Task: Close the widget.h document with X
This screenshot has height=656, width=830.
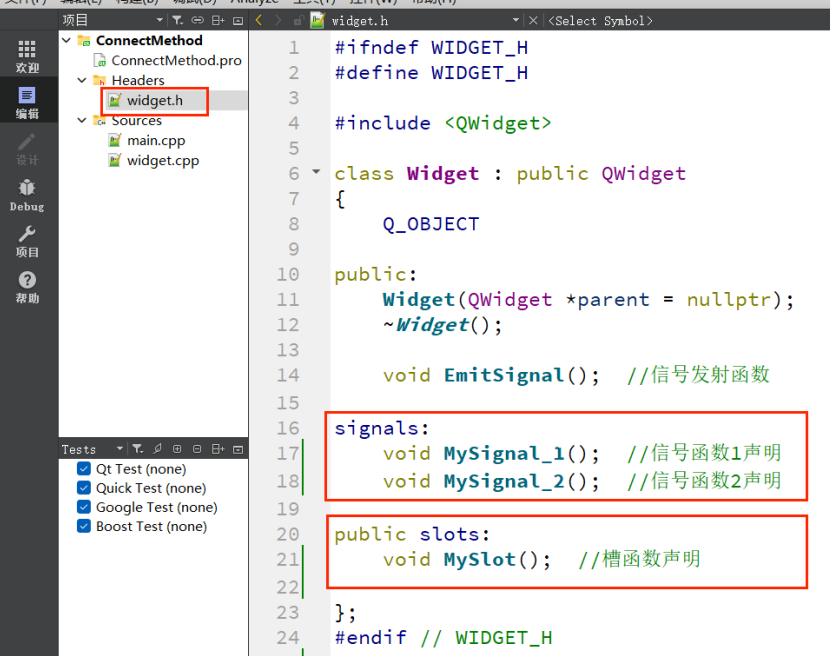Action: coord(533,21)
